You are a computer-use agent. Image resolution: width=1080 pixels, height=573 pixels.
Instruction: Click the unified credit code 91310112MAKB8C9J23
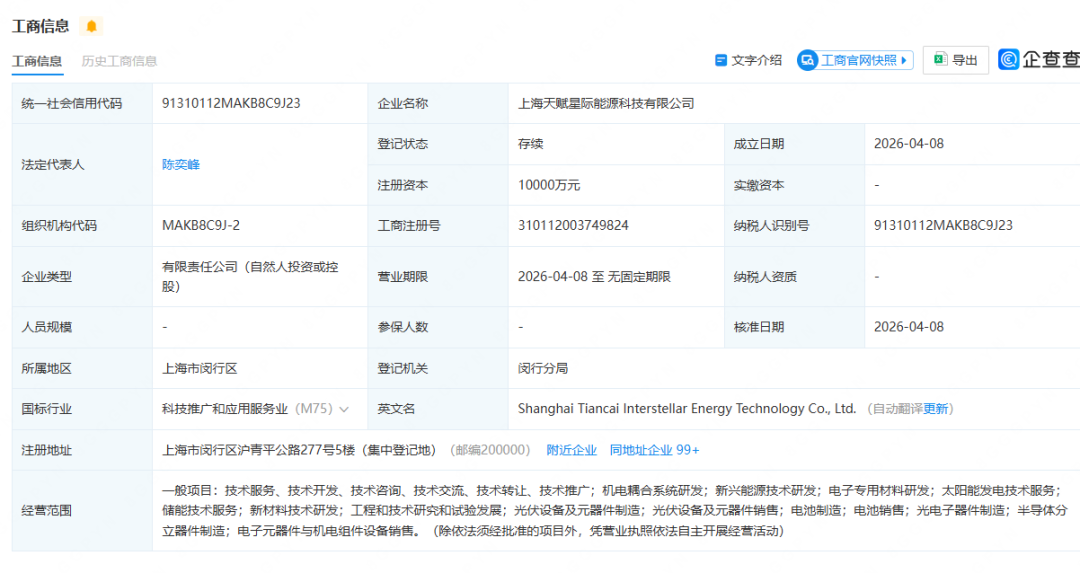coord(231,103)
